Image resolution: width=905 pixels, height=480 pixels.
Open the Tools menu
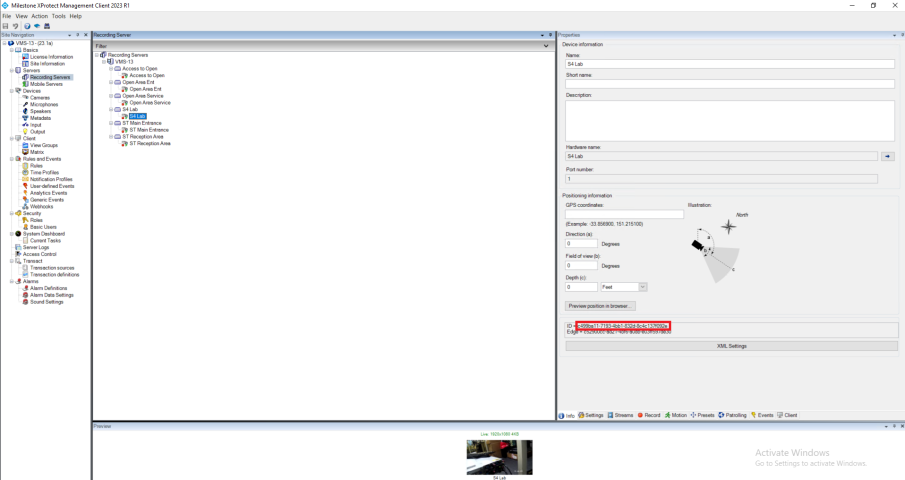click(x=58, y=16)
